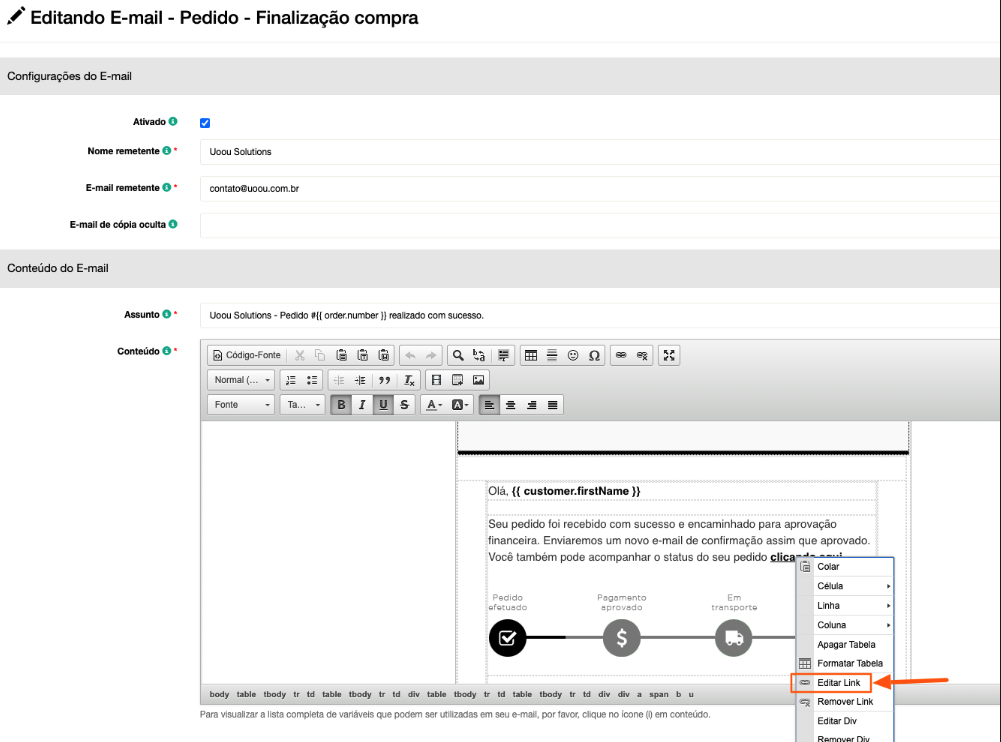Click Paste as plain text icon
The width and height of the screenshot is (1001, 742).
click(x=363, y=355)
